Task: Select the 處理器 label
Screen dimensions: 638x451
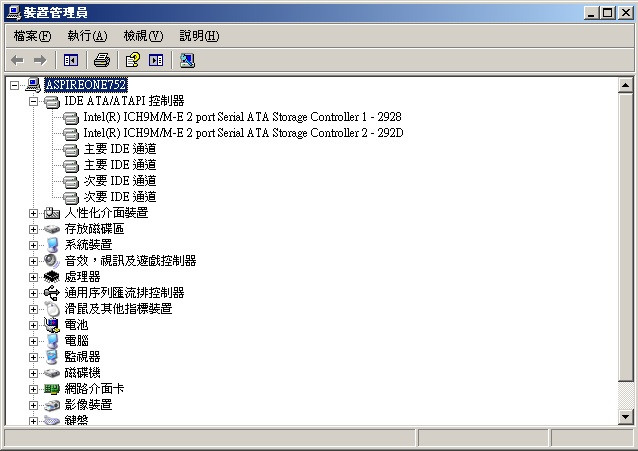Action: tap(82, 276)
